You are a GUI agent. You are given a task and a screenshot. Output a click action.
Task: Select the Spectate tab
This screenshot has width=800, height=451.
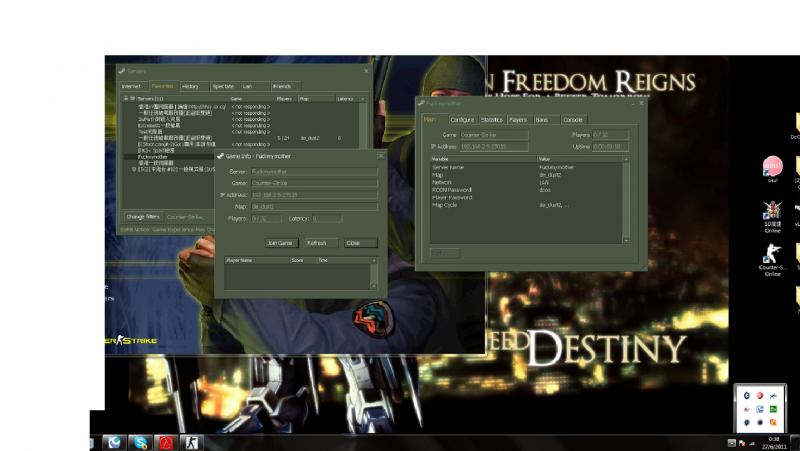[224, 86]
